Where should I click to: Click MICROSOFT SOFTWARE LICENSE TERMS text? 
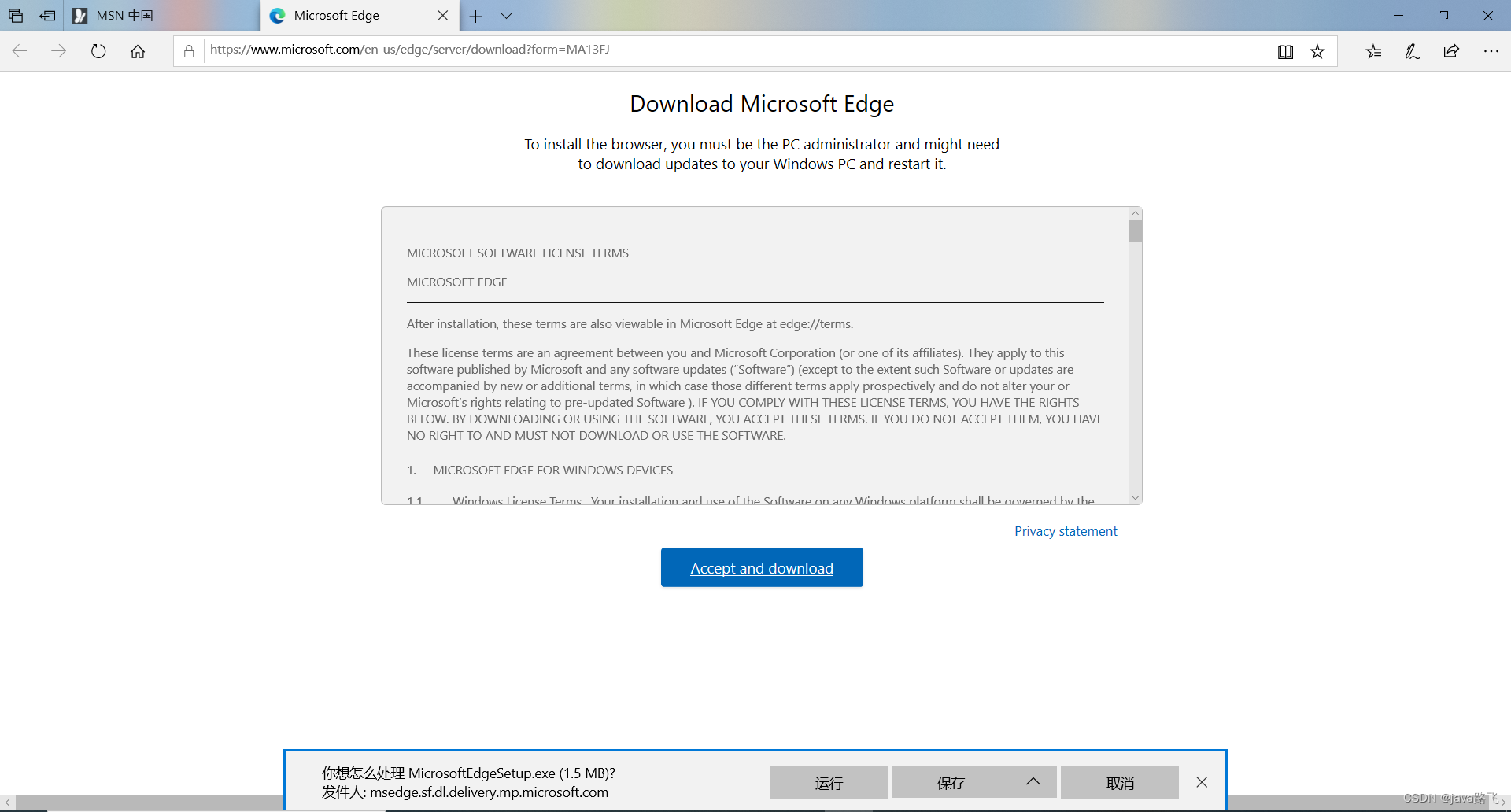coord(518,253)
